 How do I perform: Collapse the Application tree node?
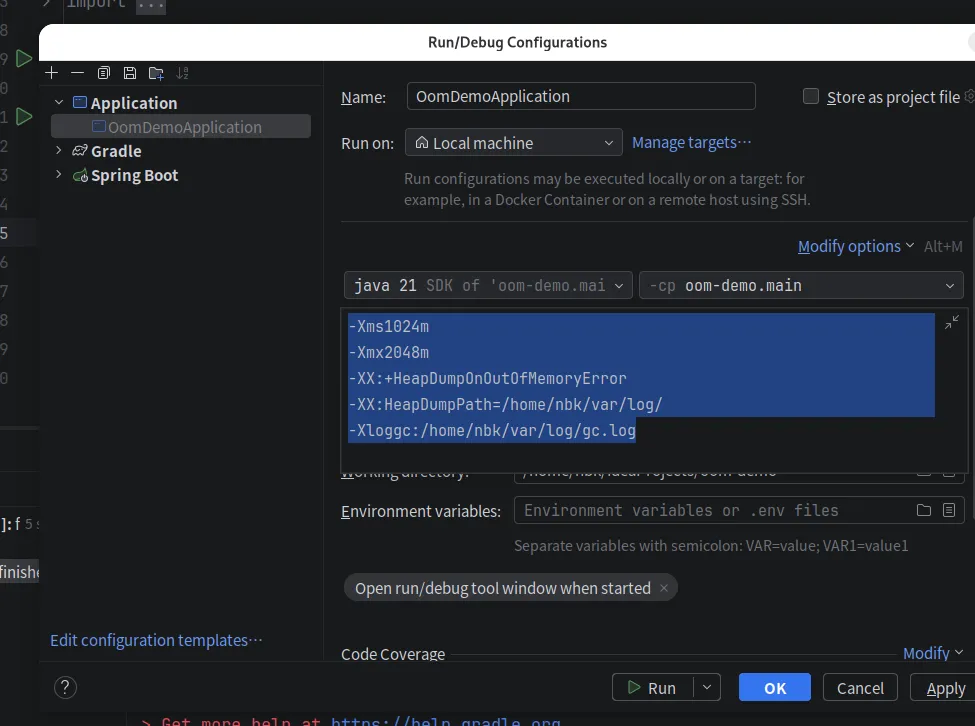tap(59, 103)
